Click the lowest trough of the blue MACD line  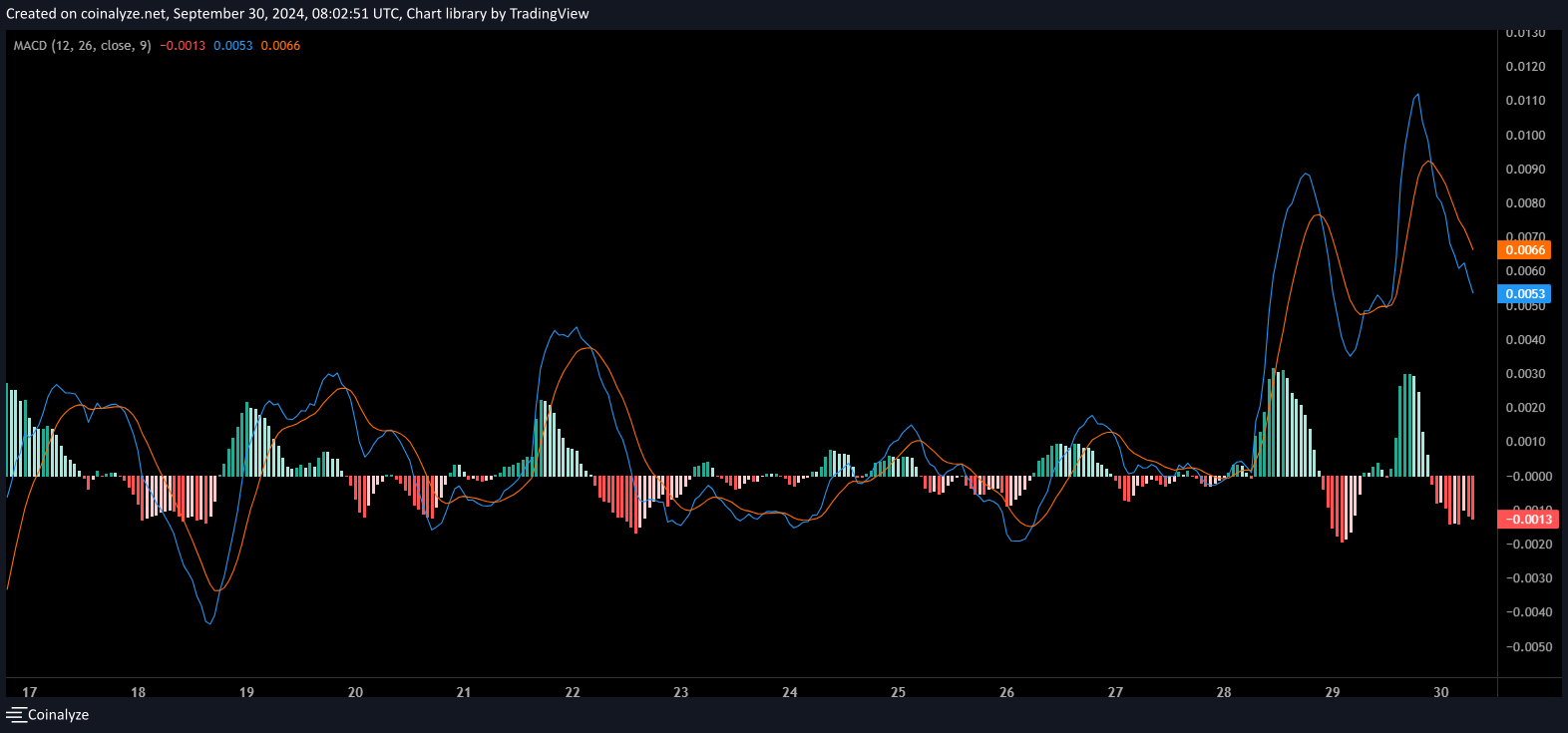click(x=209, y=624)
